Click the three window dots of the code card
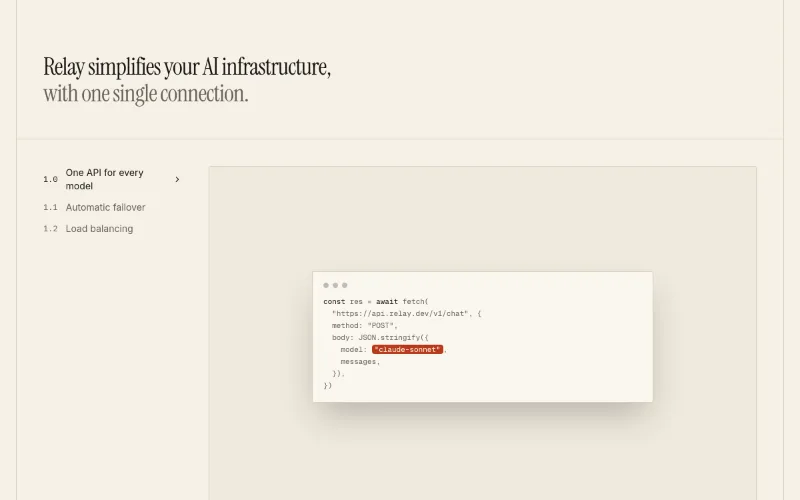The image size is (800, 500). [x=335, y=285]
